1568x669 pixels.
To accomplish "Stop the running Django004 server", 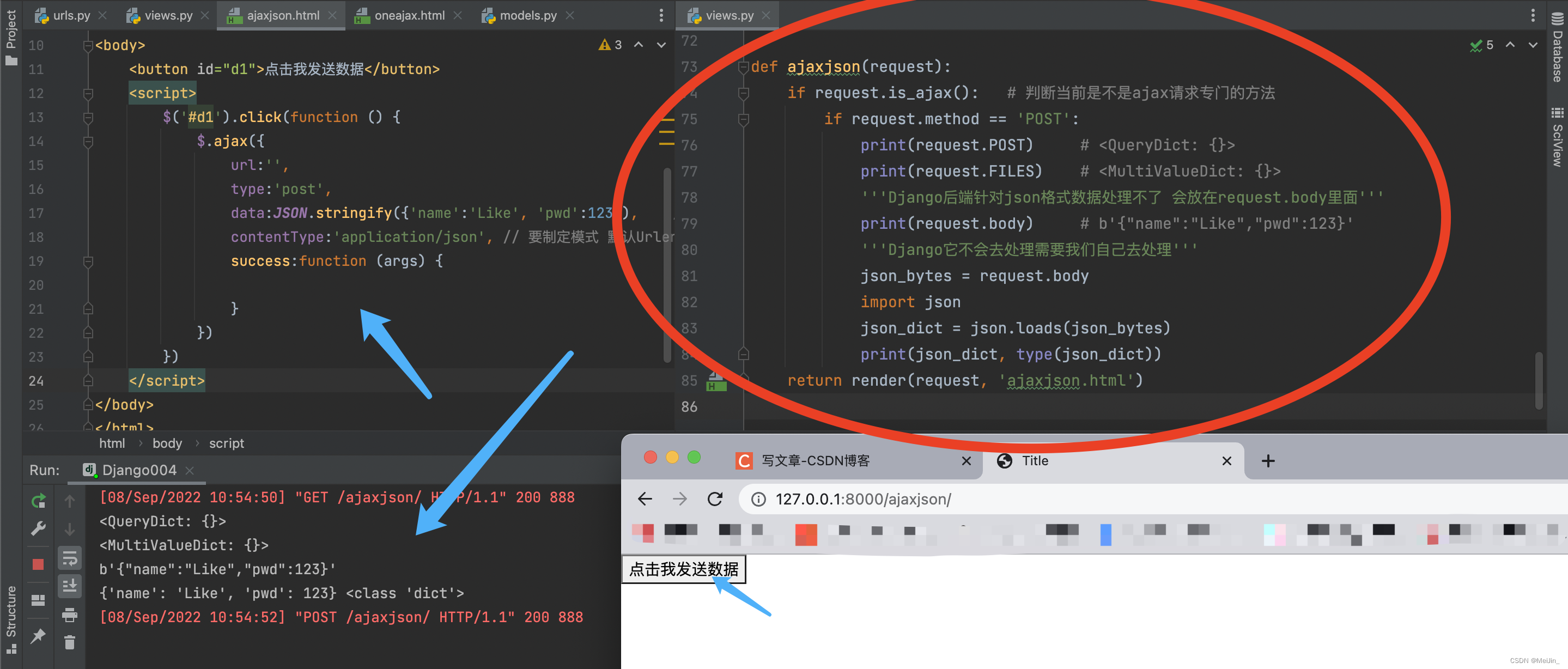I will coord(38,564).
